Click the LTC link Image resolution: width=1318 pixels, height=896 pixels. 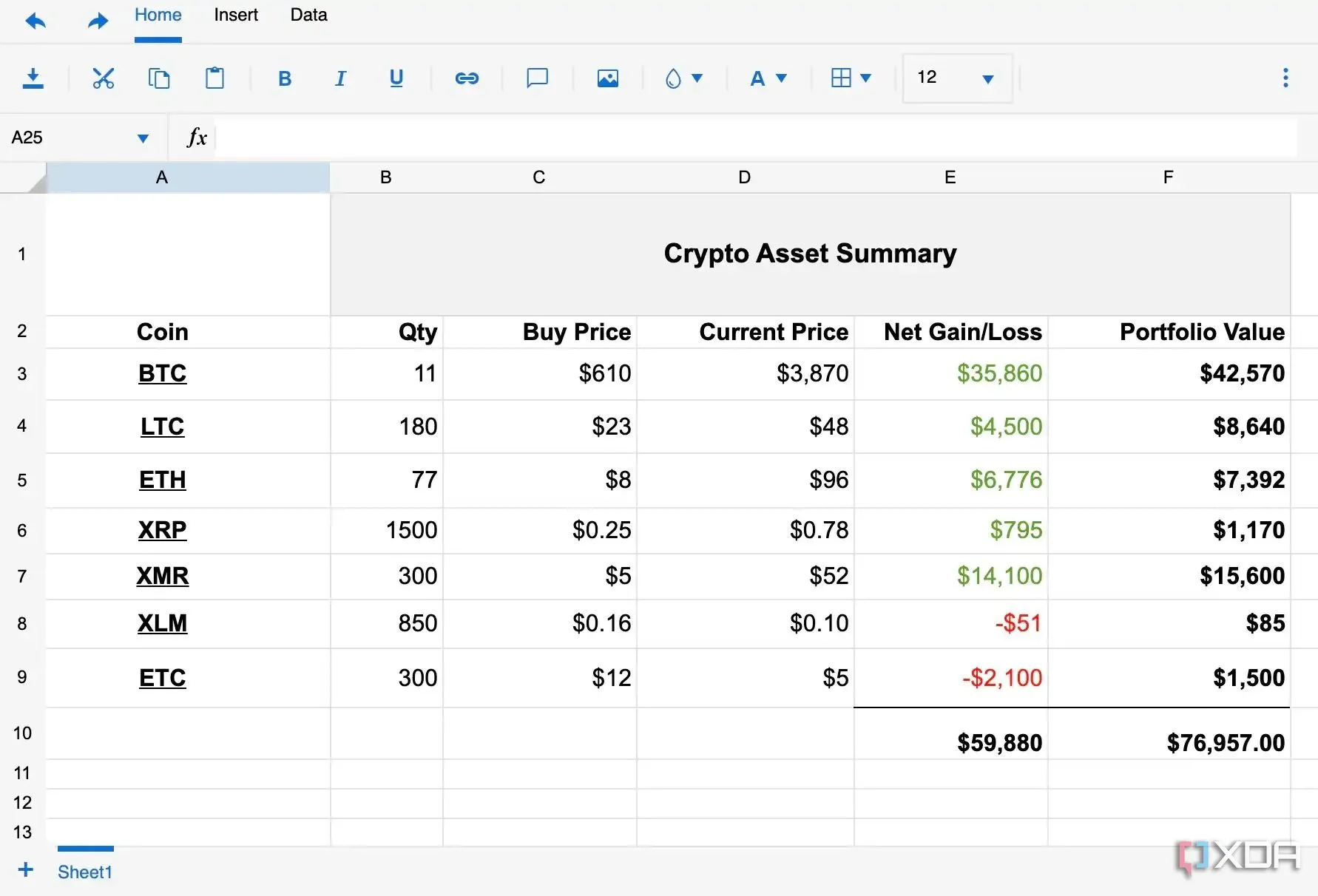coord(162,427)
